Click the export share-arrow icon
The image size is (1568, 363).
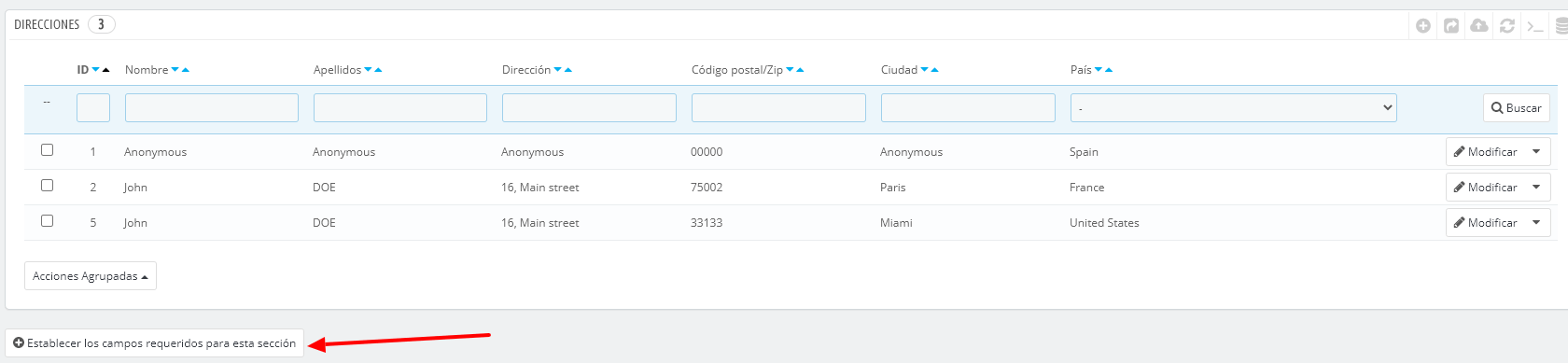click(x=1451, y=25)
